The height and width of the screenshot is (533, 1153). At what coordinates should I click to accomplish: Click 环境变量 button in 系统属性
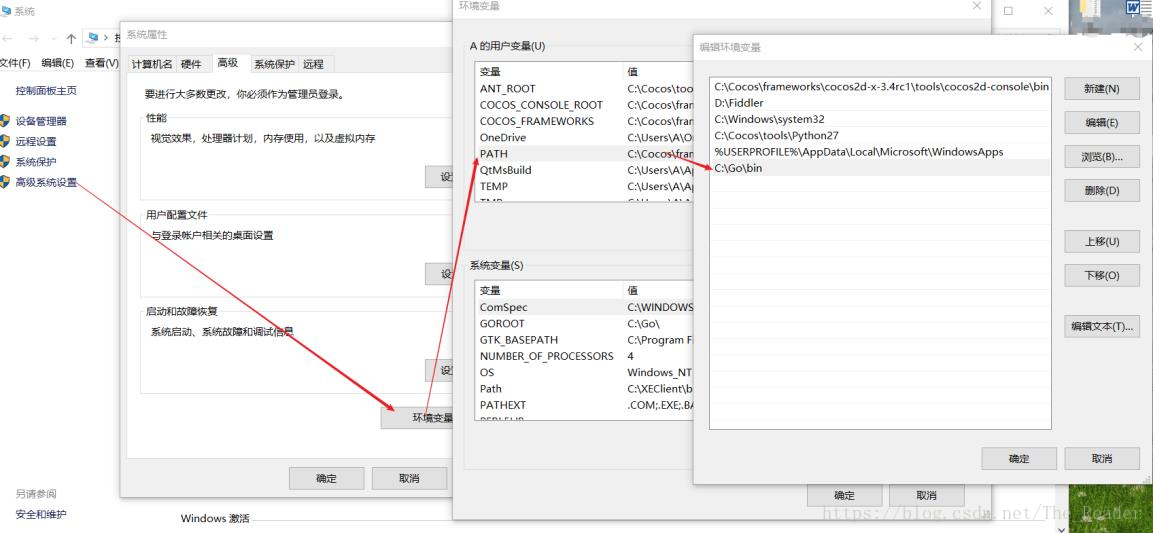(x=417, y=418)
